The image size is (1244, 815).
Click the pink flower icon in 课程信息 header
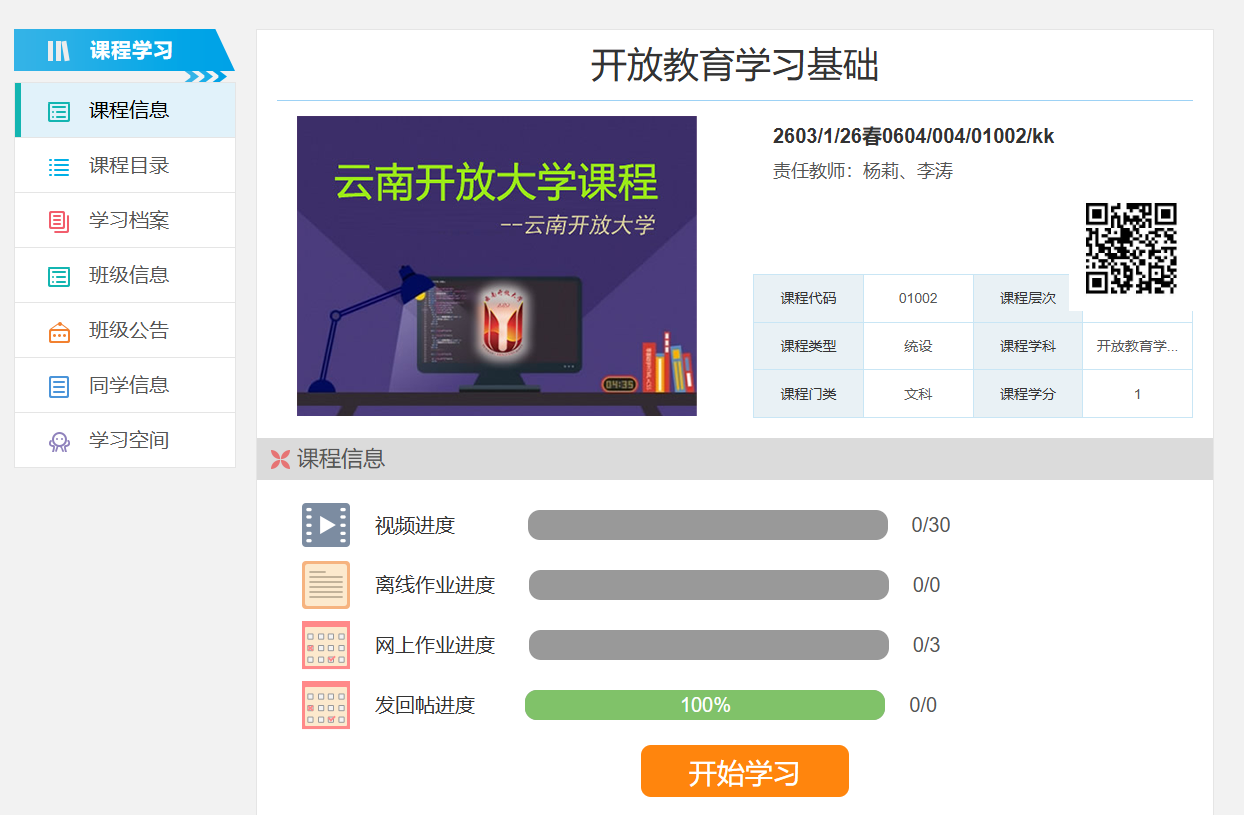[280, 459]
